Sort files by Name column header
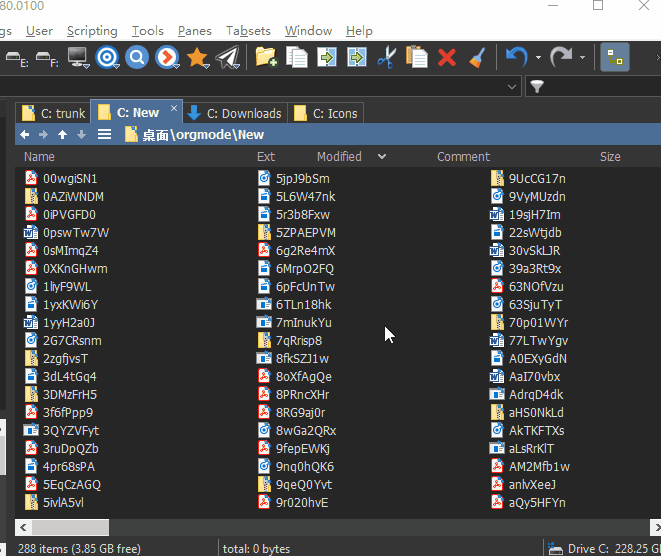 point(39,157)
